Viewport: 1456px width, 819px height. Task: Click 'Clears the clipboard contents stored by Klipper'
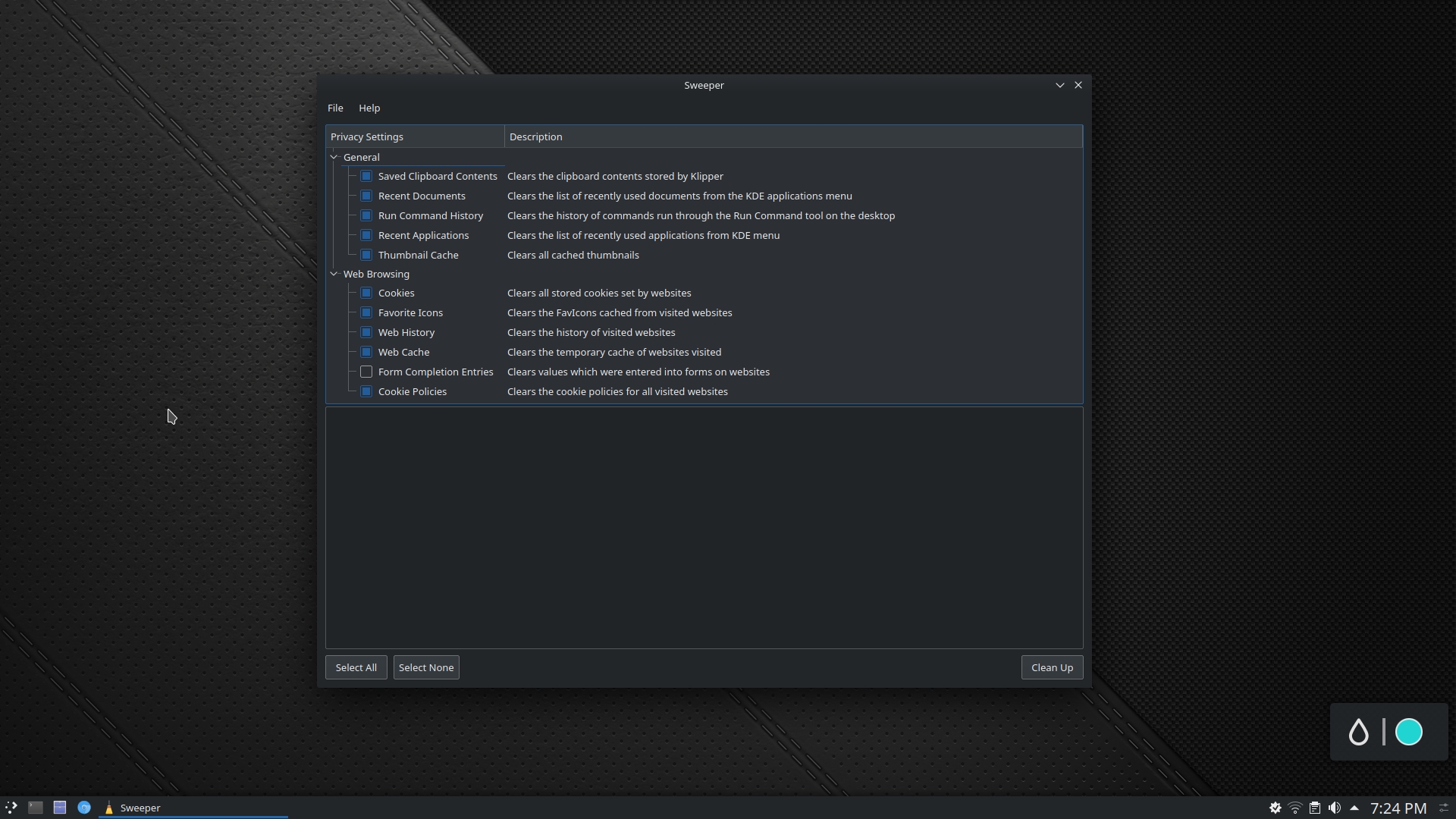click(x=615, y=176)
